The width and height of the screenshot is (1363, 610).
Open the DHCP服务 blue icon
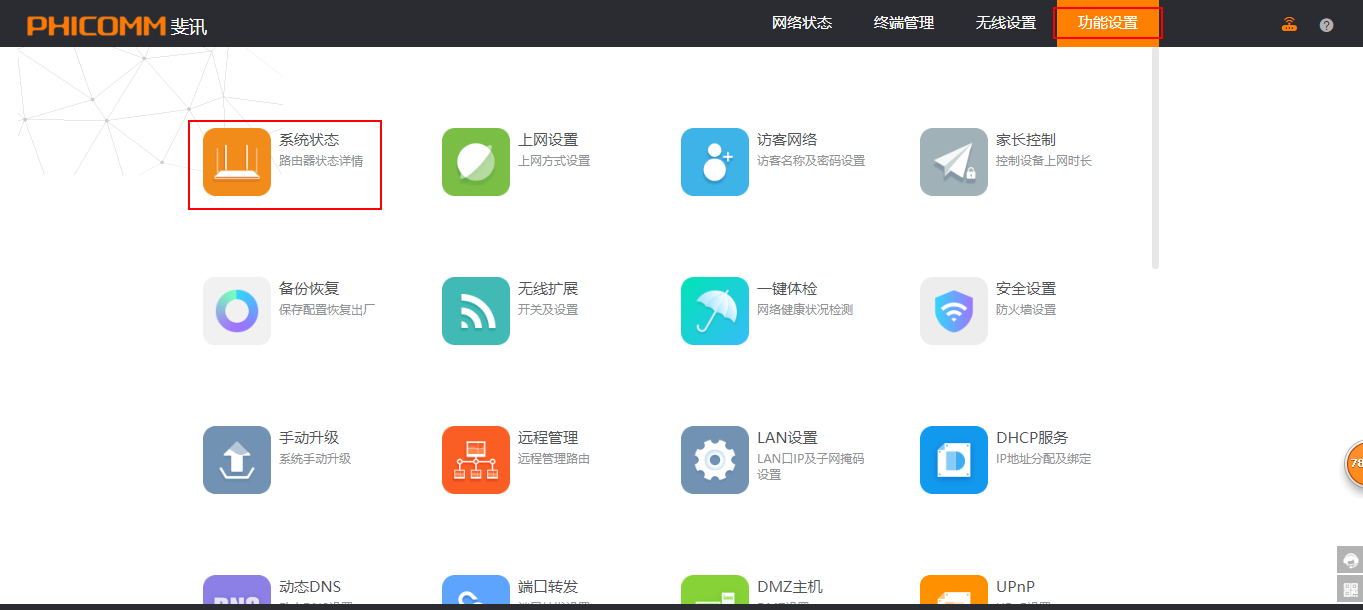click(x=954, y=460)
